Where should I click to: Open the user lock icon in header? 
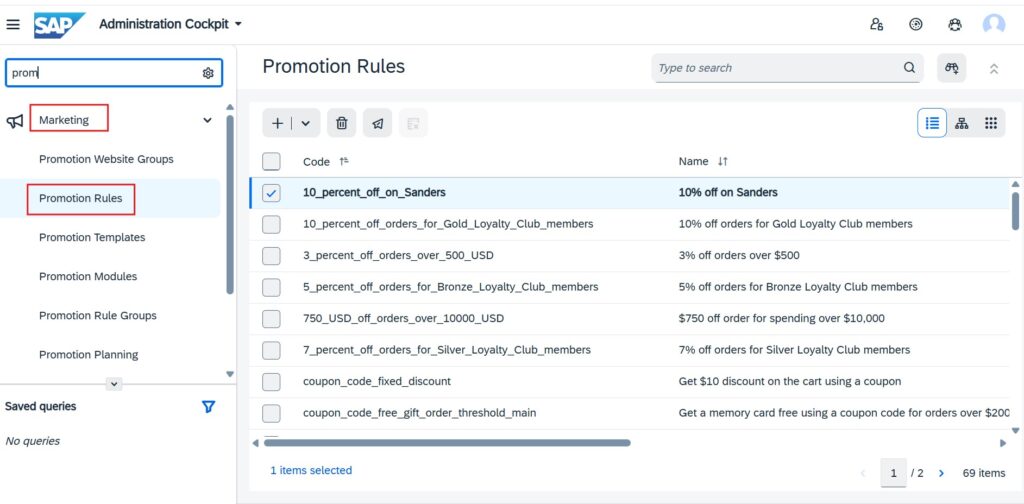click(876, 25)
